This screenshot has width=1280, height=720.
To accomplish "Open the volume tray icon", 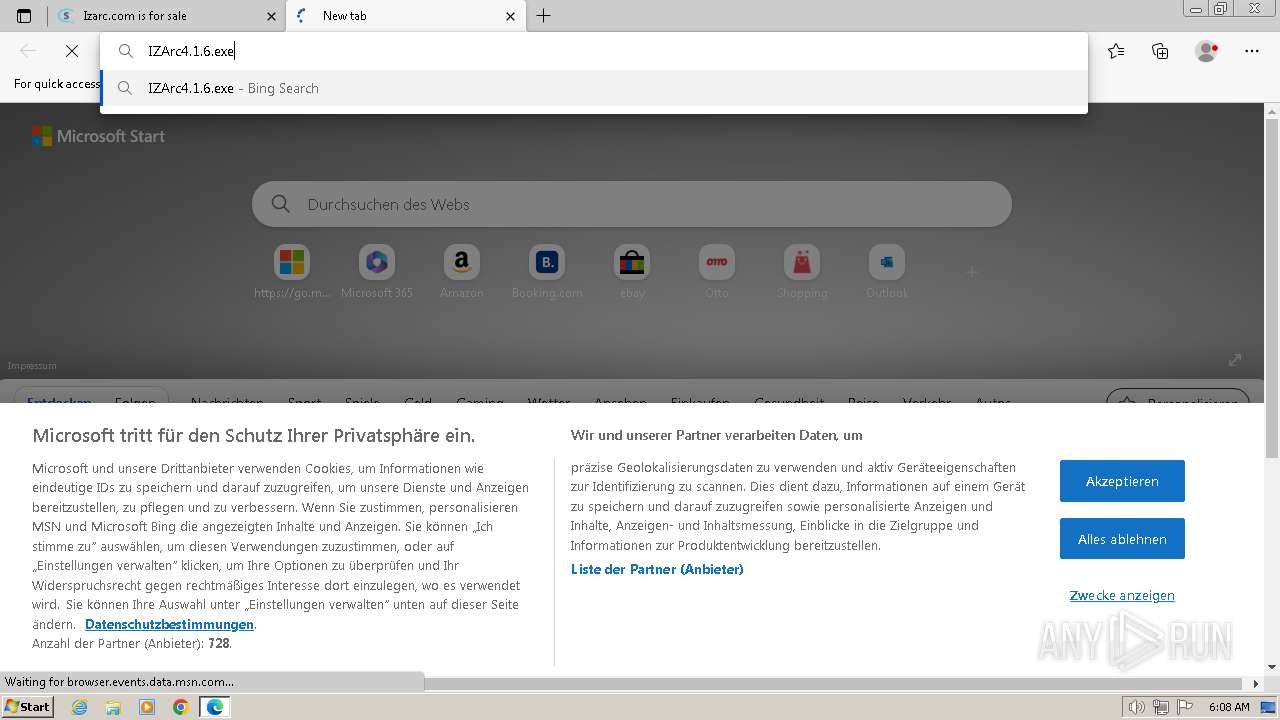I will tap(1137, 707).
